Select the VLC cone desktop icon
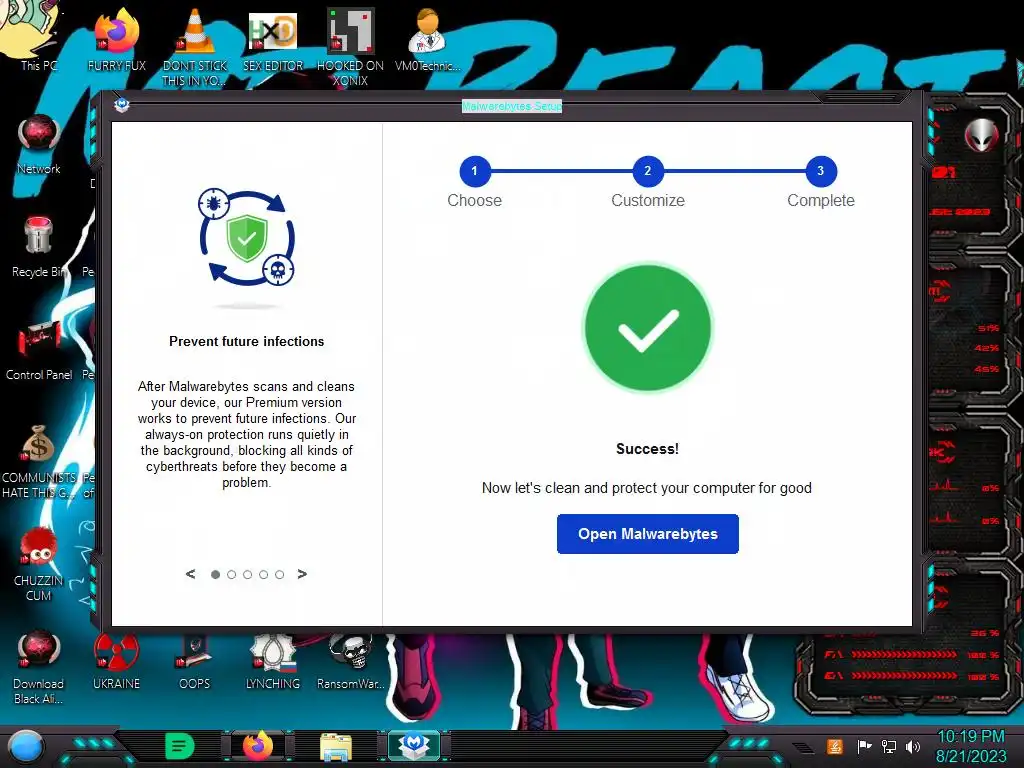The width and height of the screenshot is (1024, 768). [195, 47]
